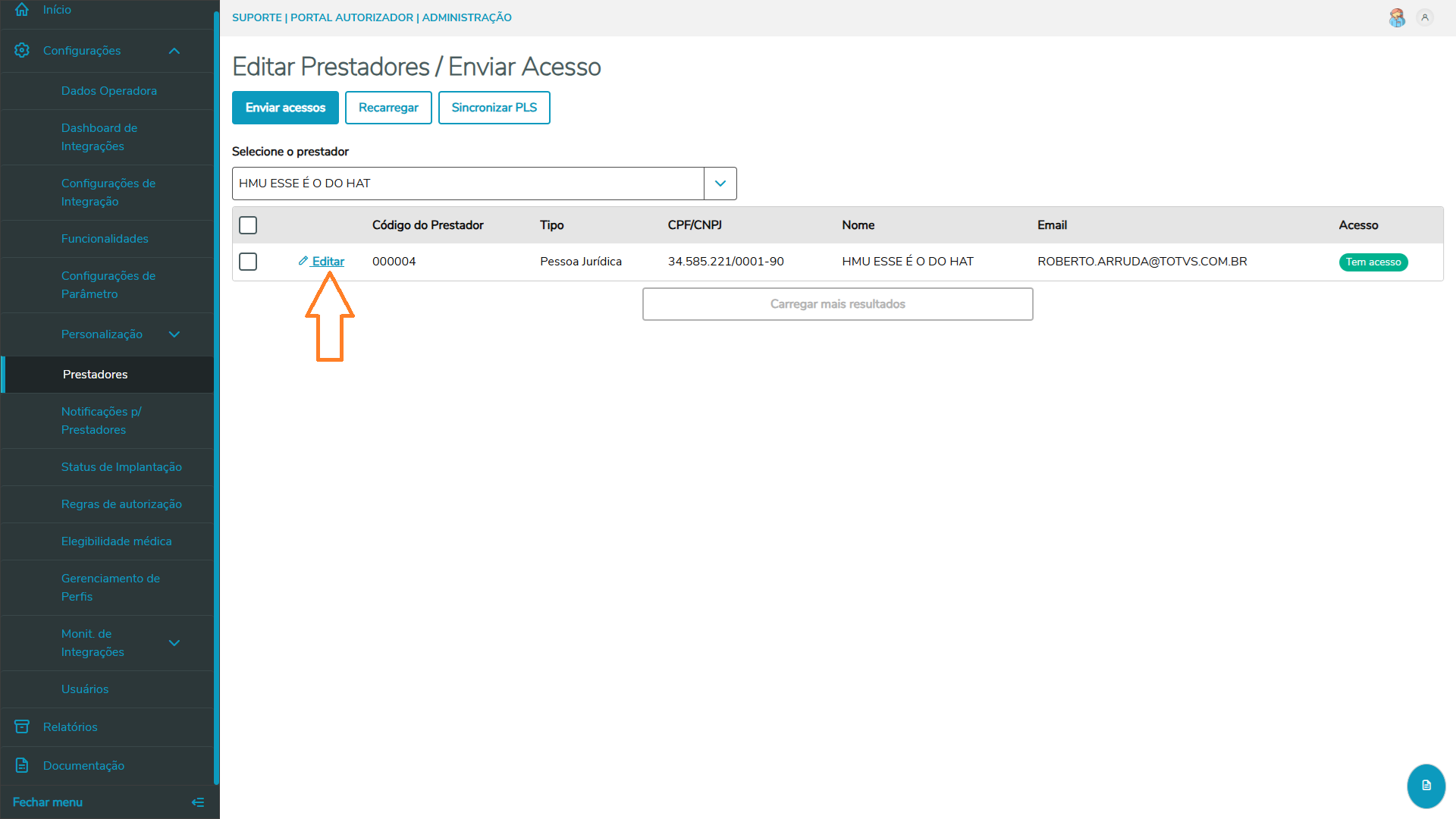
Task: Expand Monit. de Integrações submenu
Action: (174, 643)
